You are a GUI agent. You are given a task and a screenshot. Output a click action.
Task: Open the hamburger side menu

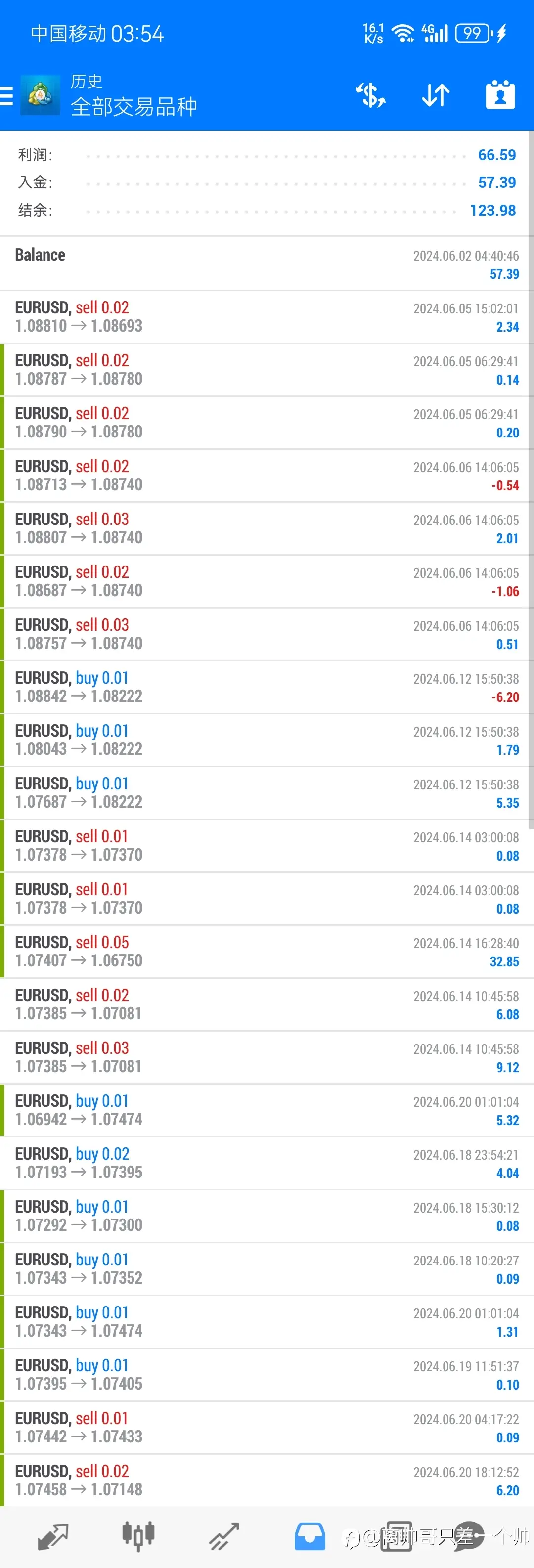pos(6,96)
